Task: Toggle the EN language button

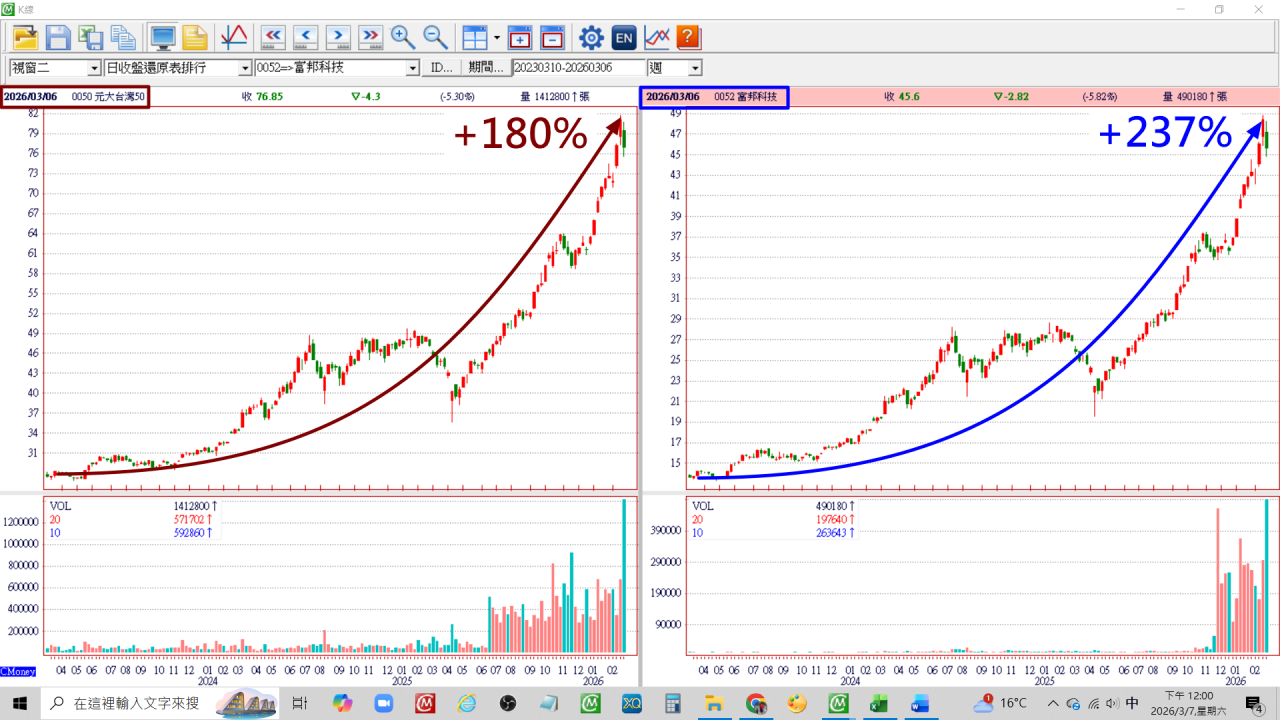Action: point(624,38)
